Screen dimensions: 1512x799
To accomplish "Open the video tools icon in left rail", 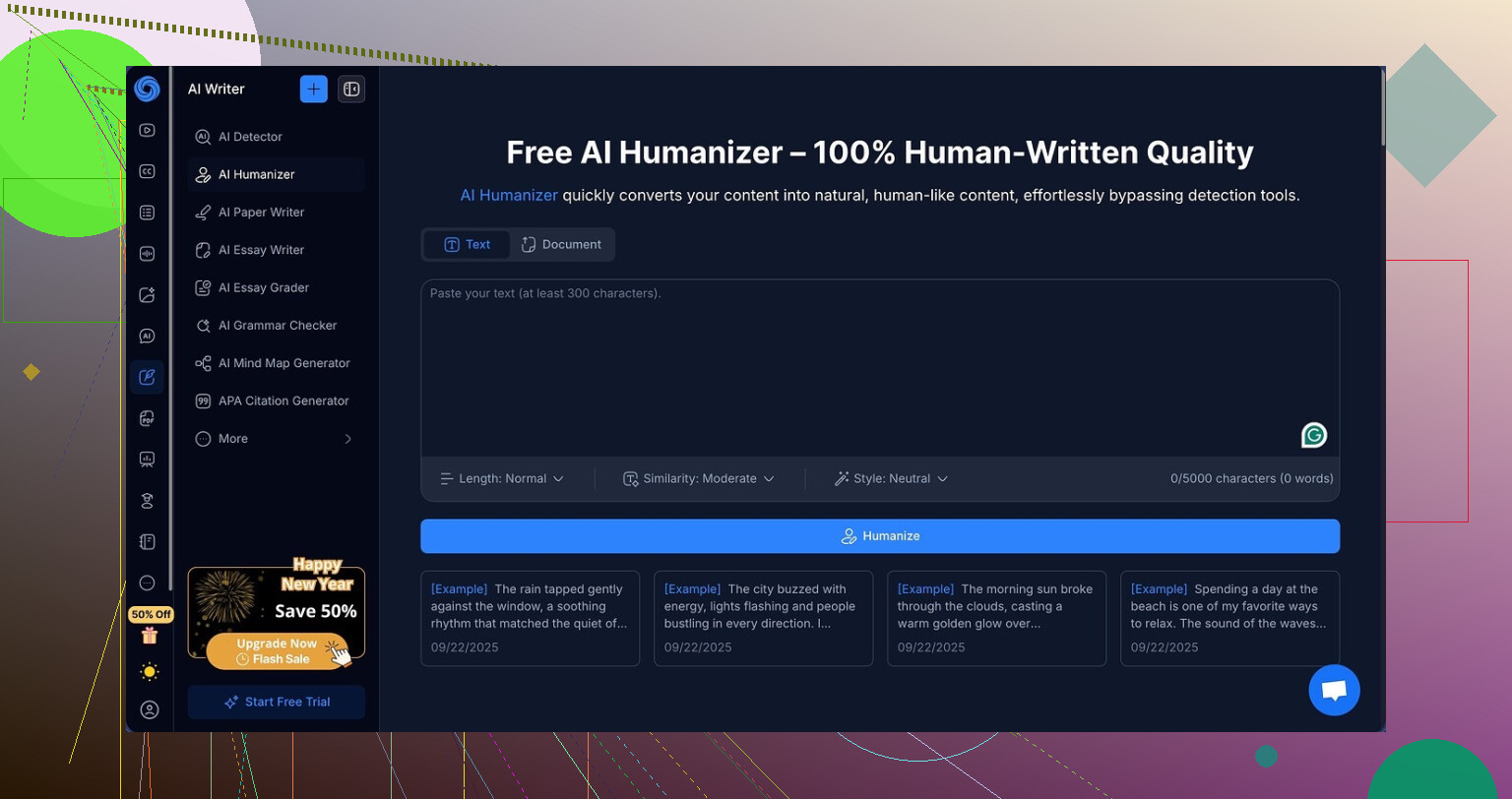I will (147, 130).
